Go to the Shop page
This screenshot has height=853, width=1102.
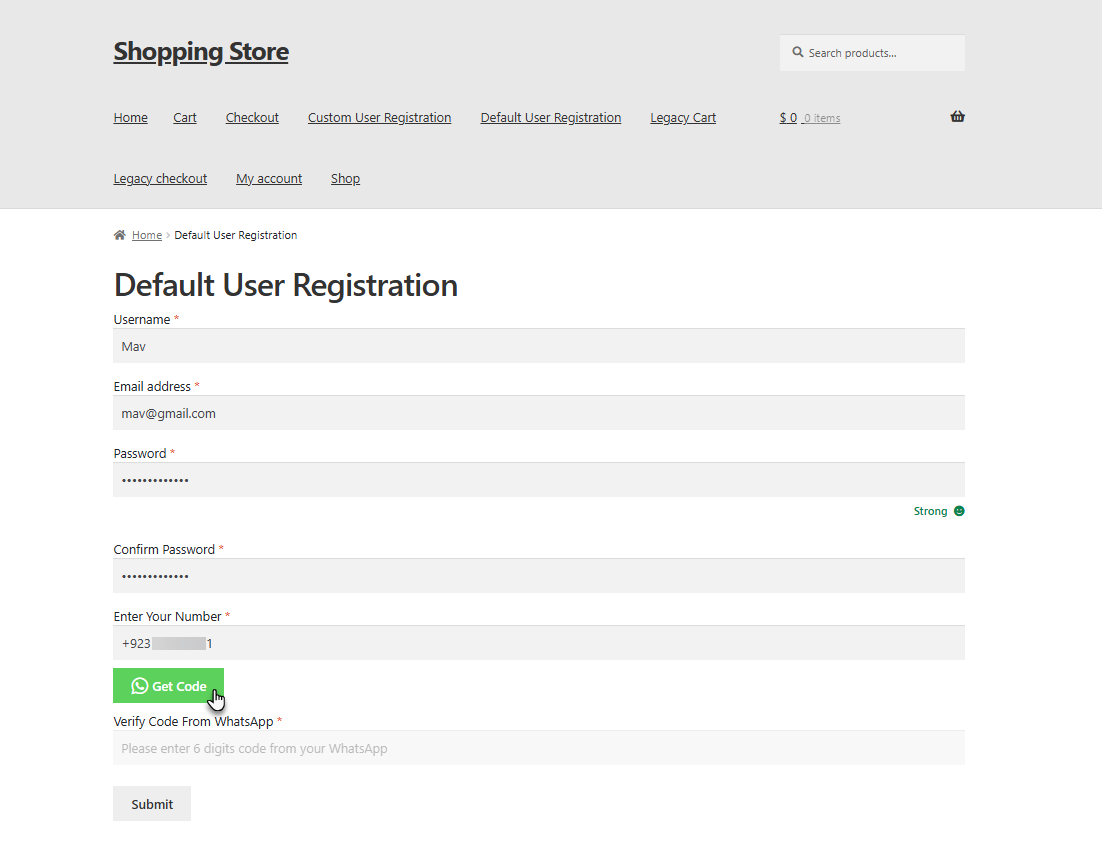[x=345, y=178]
